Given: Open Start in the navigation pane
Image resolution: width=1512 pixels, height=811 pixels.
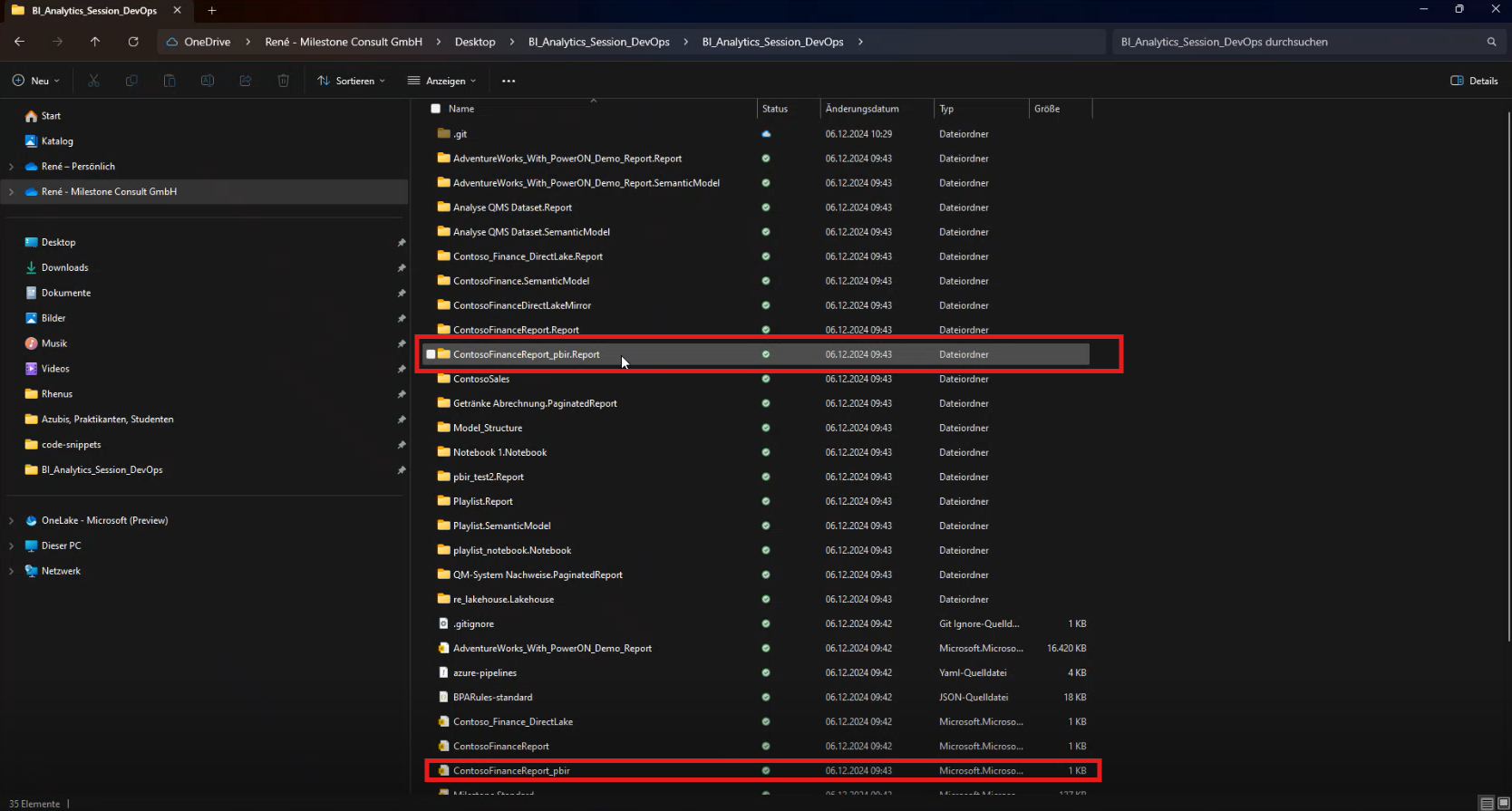Looking at the screenshot, I should tap(51, 116).
